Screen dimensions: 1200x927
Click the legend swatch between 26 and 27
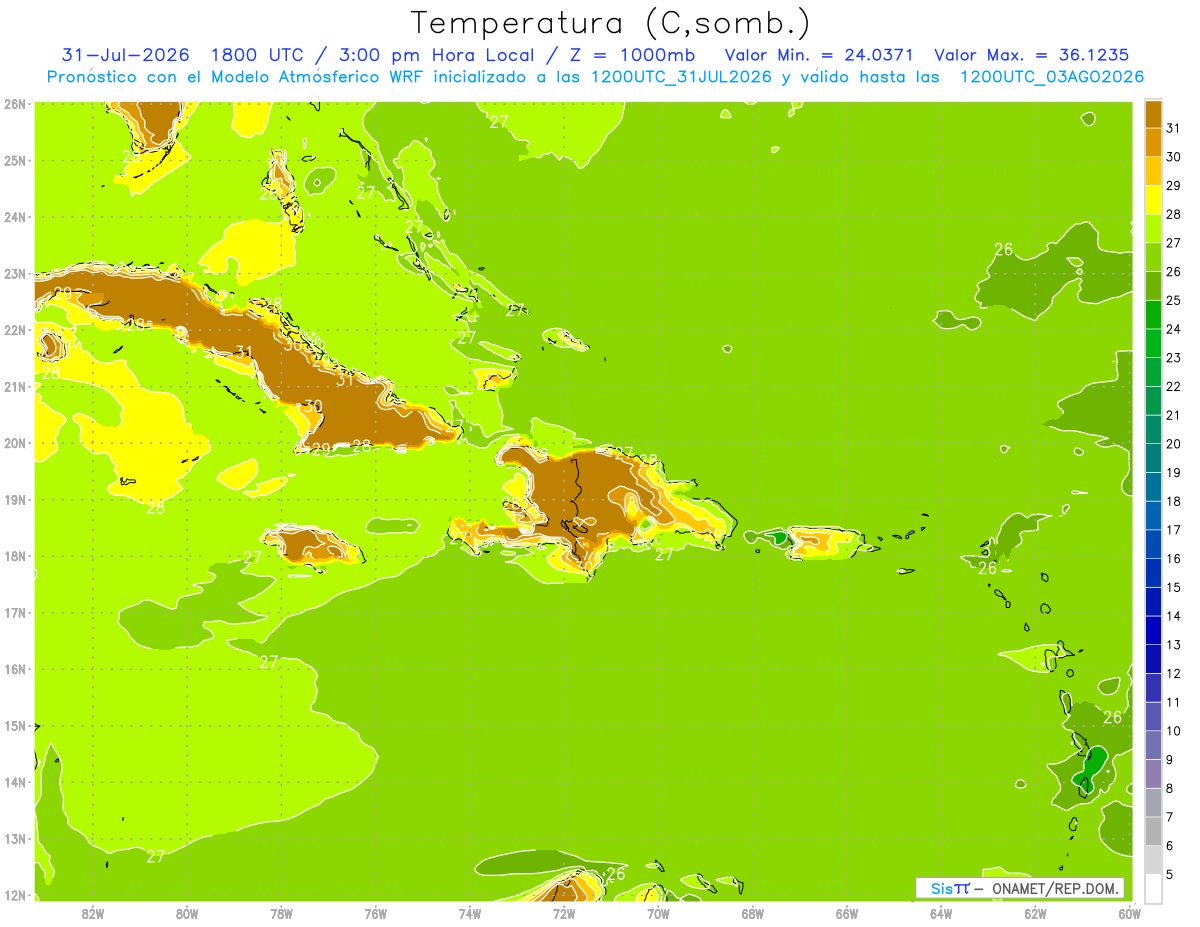[1153, 257]
